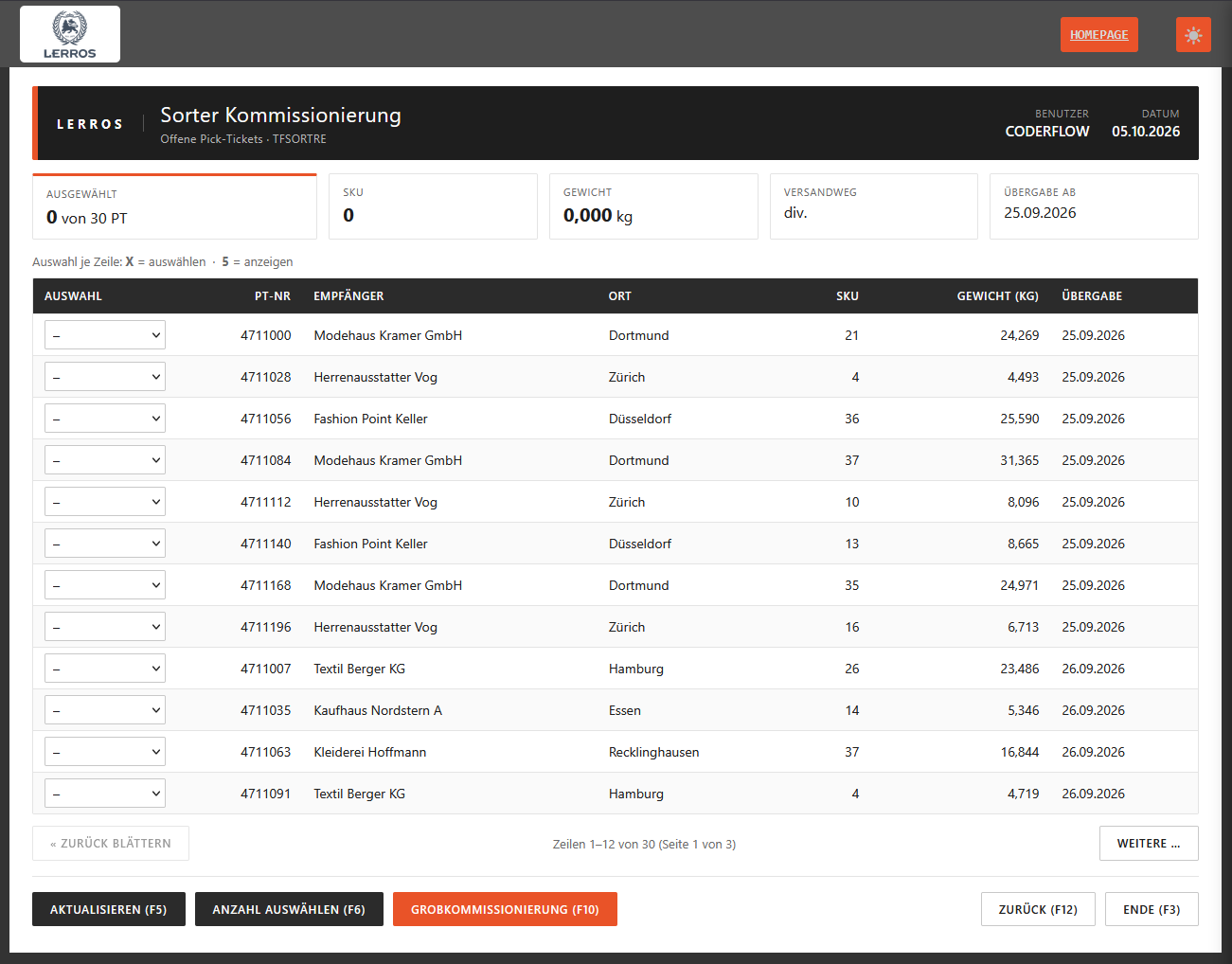Toggle the sun theme switch icon
1232x964 pixels.
click(1193, 35)
